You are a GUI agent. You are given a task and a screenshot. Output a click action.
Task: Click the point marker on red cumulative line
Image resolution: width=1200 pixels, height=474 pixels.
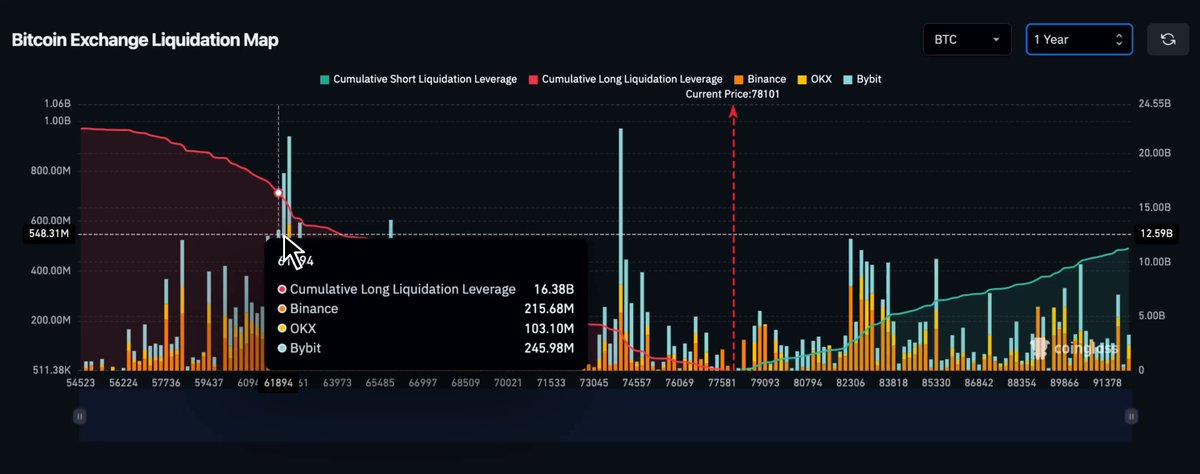[278, 192]
